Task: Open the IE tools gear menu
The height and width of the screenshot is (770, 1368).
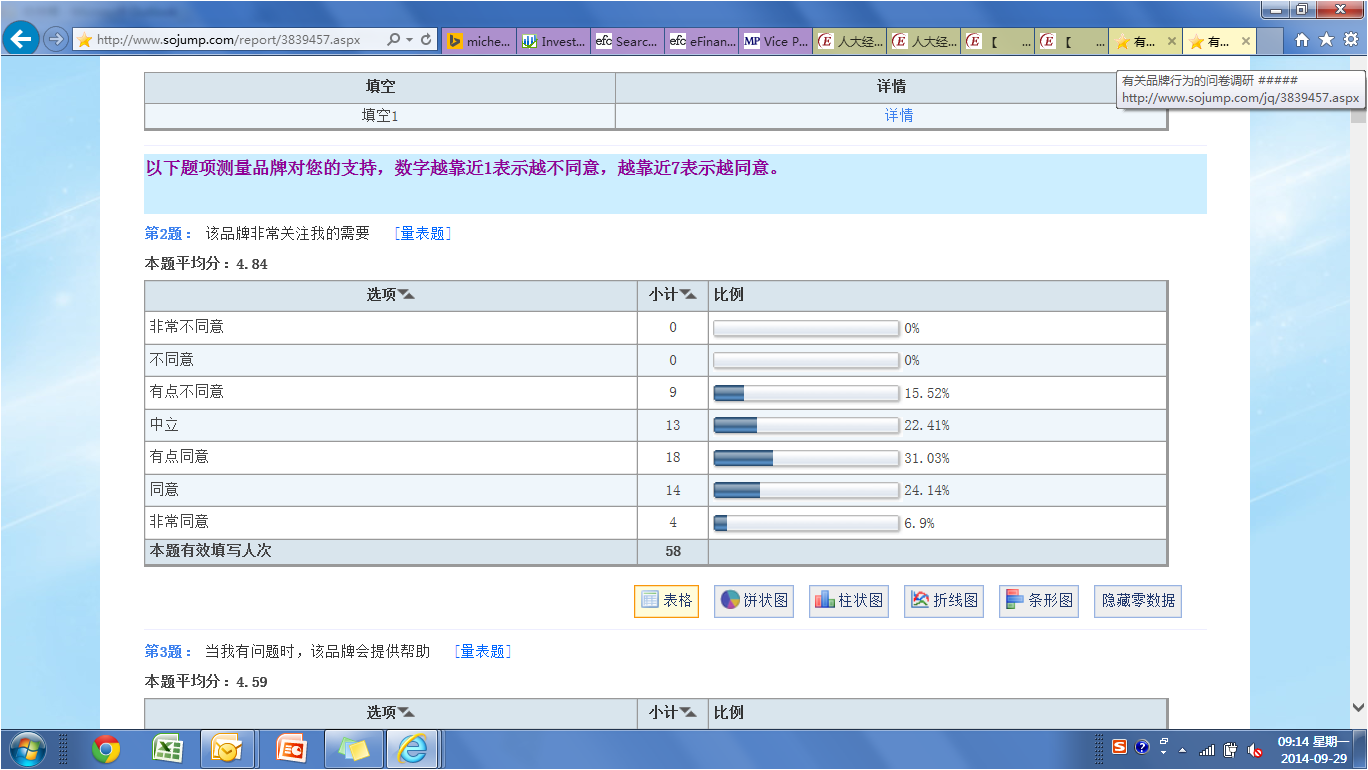Action: point(1351,40)
